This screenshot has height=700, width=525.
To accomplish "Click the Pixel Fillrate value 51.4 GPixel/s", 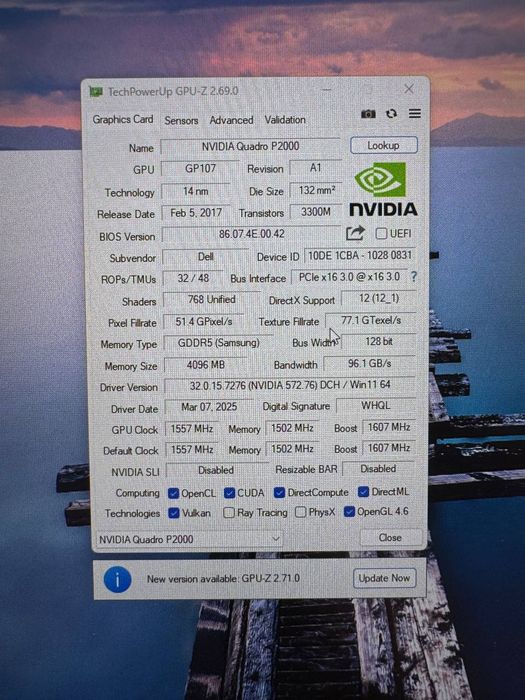I will (204, 322).
